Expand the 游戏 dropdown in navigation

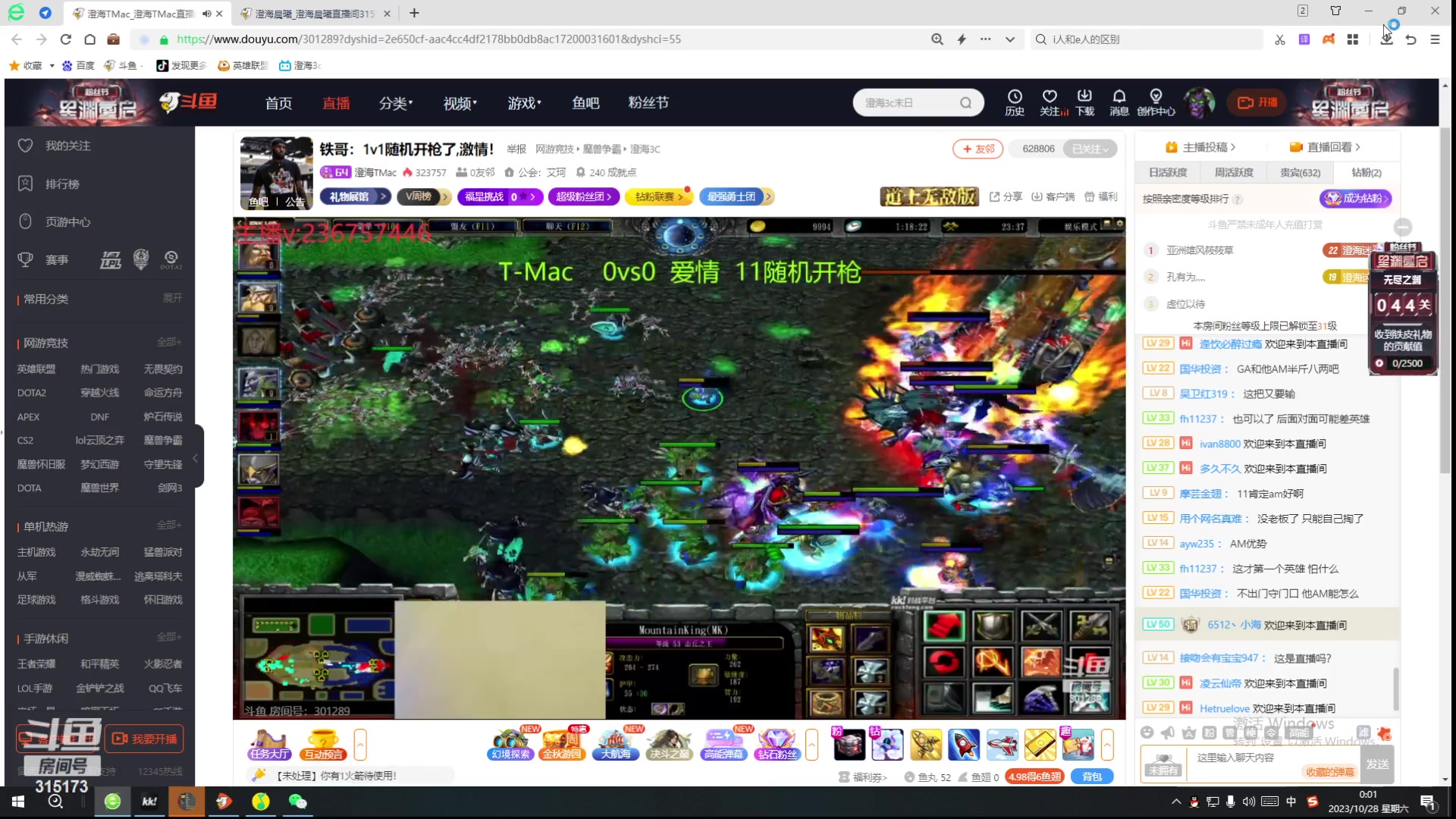pos(525,103)
